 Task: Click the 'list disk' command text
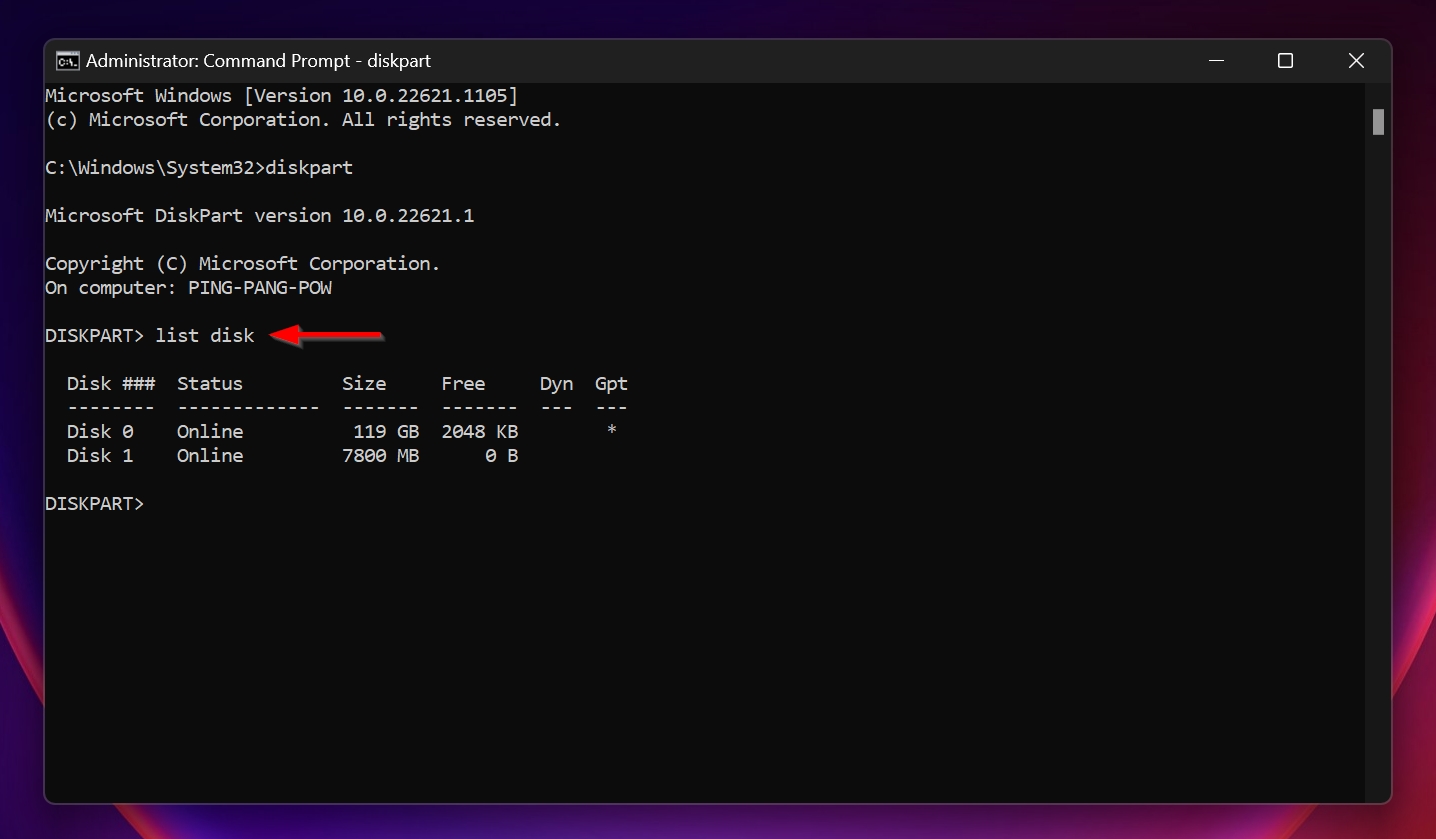205,336
